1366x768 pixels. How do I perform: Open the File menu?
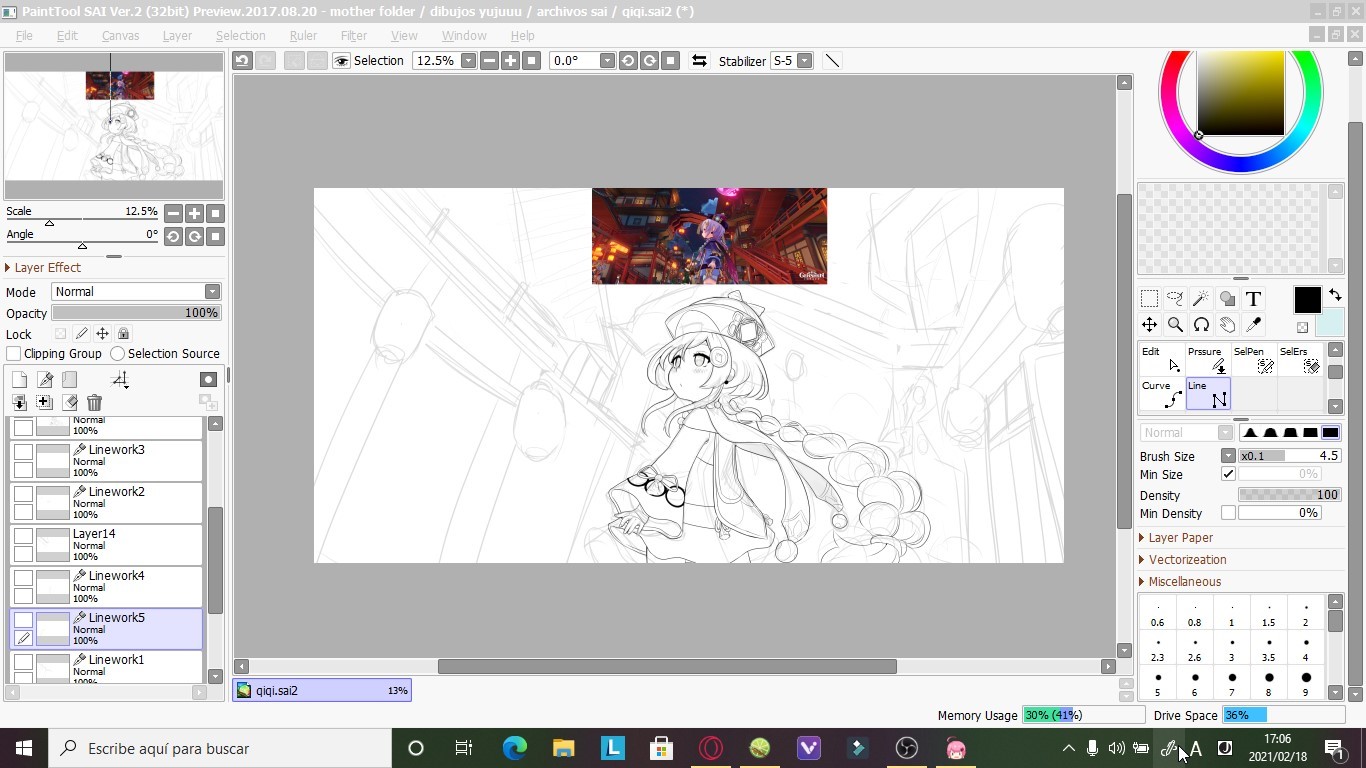point(24,35)
